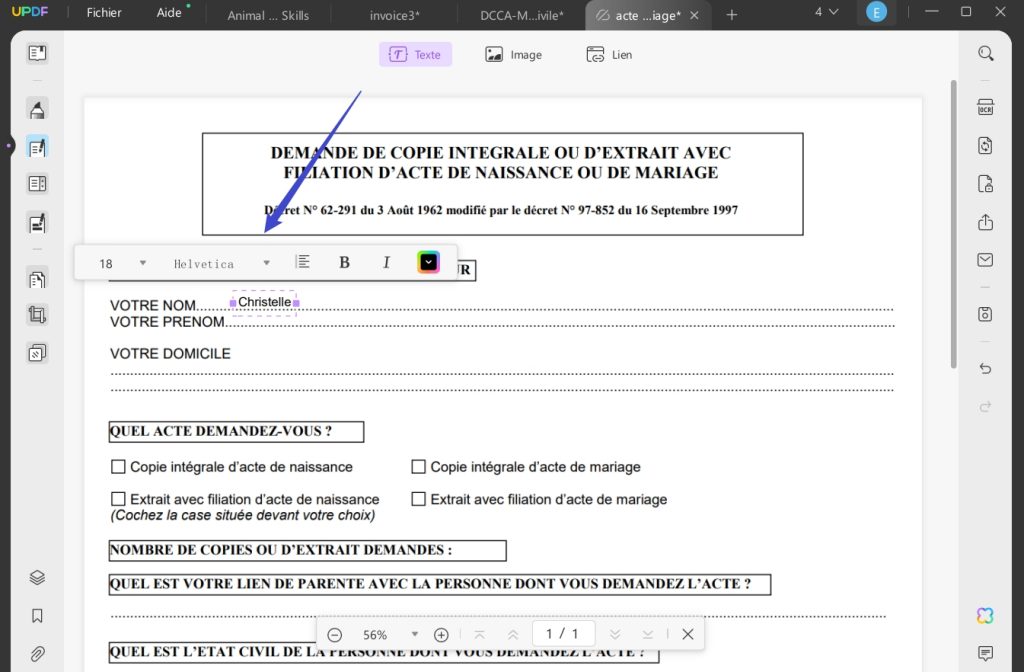Open the search panel with magnifier icon

(x=986, y=52)
